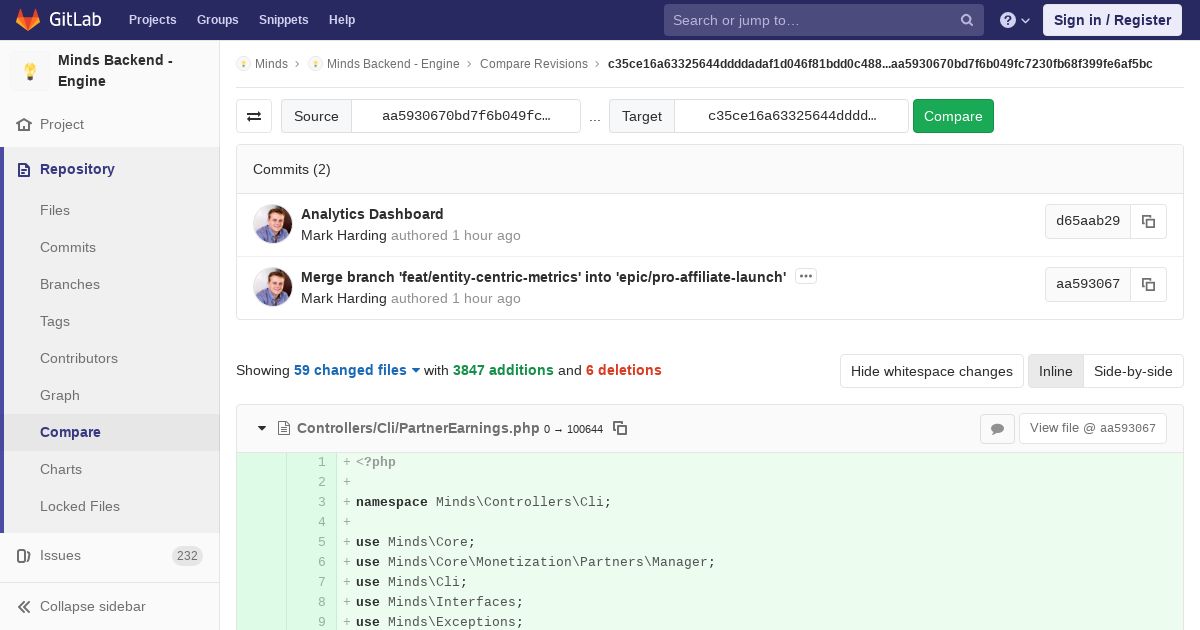Copy commit SHA aa593067
Viewport: 1200px width, 630px height.
point(1148,284)
